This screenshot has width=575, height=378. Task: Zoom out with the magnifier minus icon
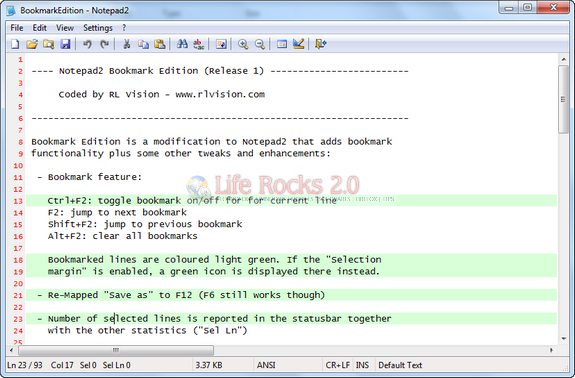coord(260,44)
